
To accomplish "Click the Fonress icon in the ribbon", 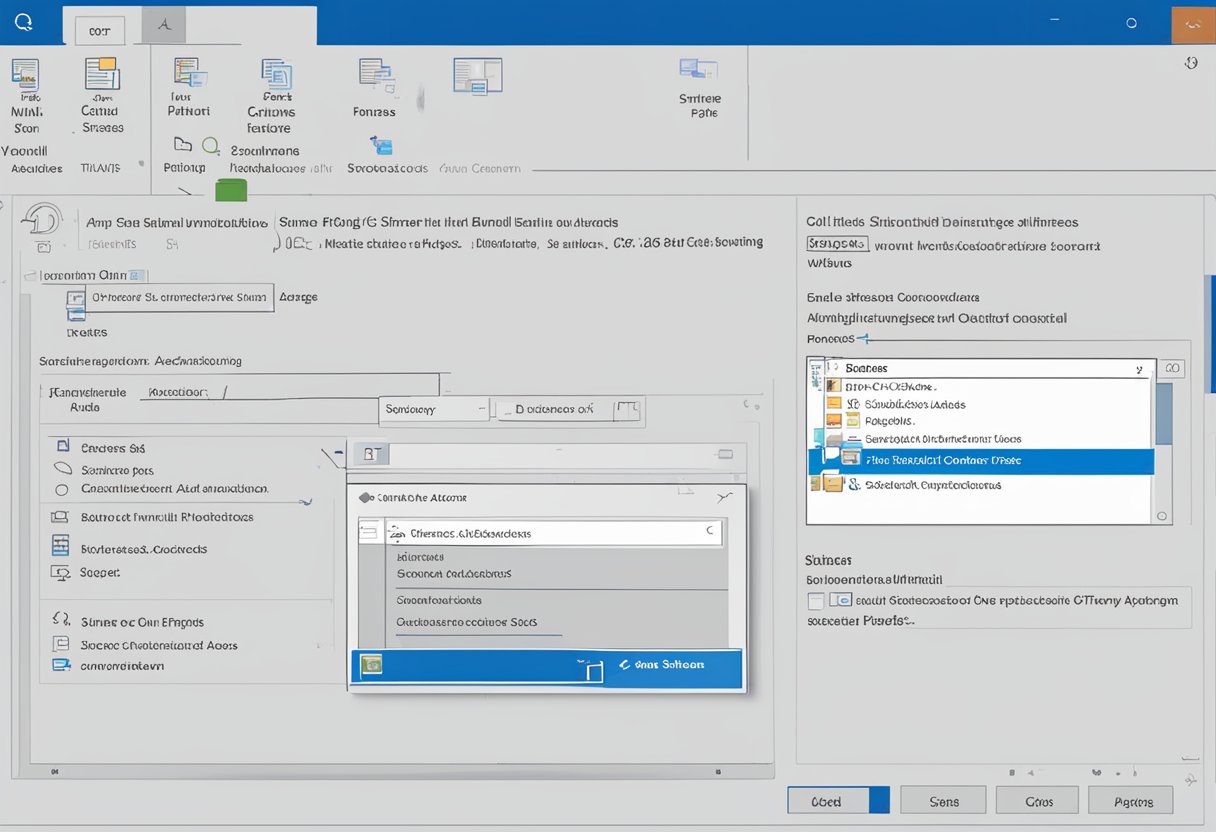I will click(375, 76).
